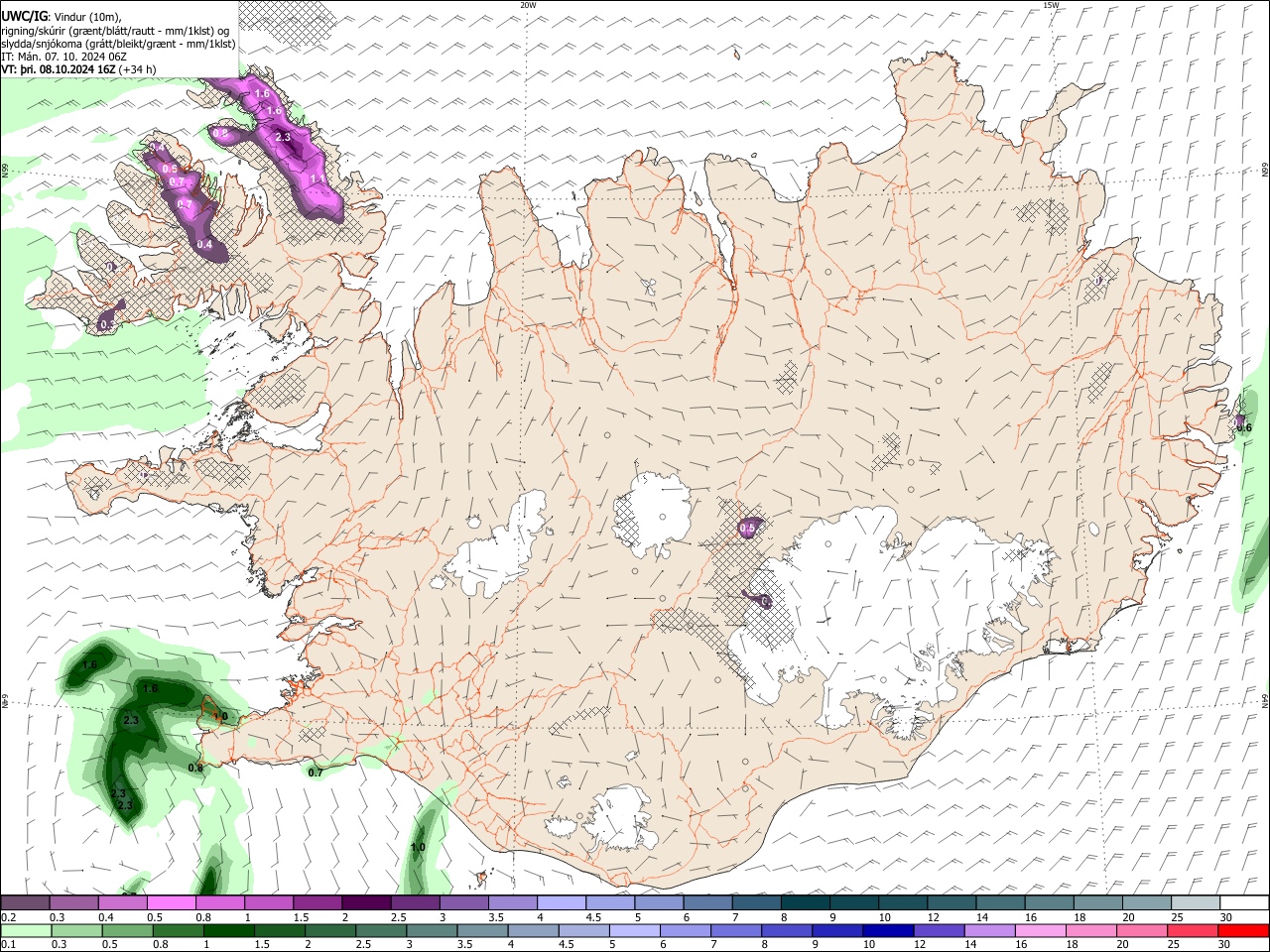Select the palest green swatch above 0.1 in lower legend
Image resolution: width=1270 pixels, height=952 pixels.
(26, 930)
